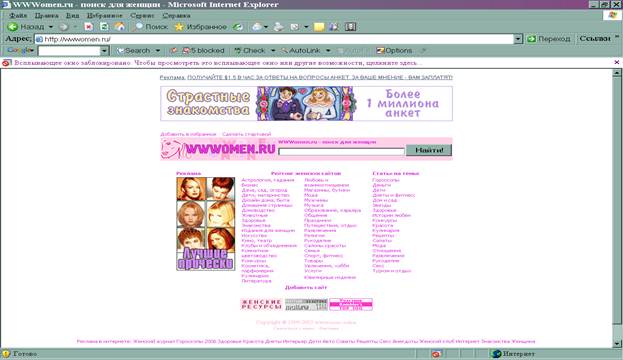This screenshot has width=623, height=360.
Task: Open the address bar URL dropdown
Action: [518, 39]
